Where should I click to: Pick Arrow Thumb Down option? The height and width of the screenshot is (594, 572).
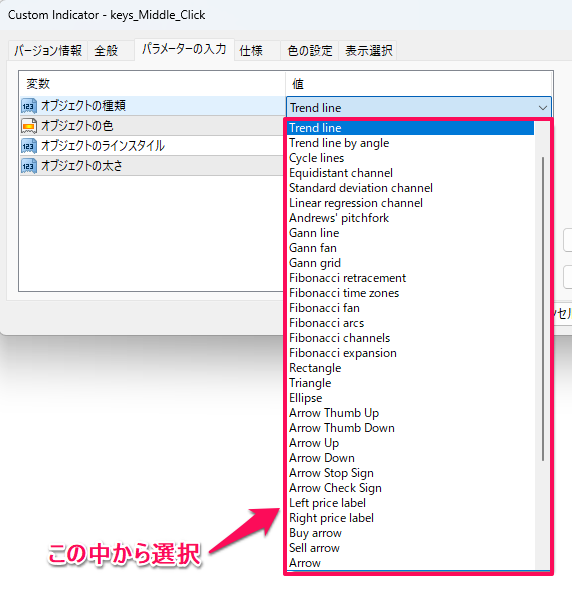point(410,428)
